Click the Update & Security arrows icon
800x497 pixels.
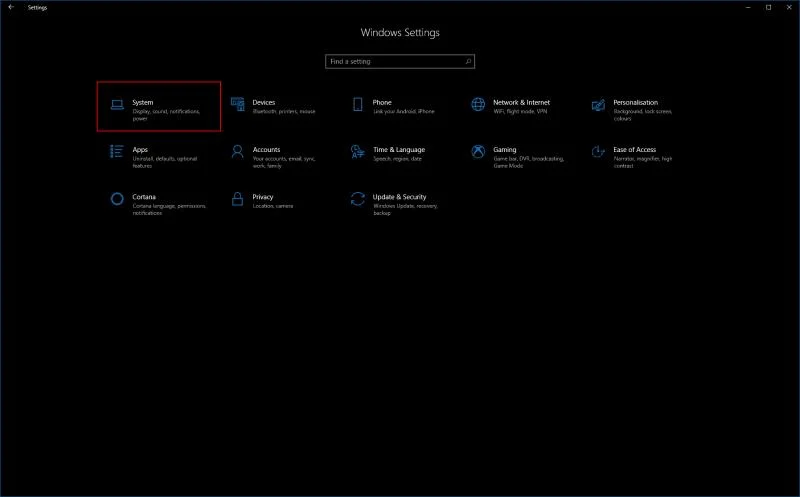pyautogui.click(x=358, y=199)
